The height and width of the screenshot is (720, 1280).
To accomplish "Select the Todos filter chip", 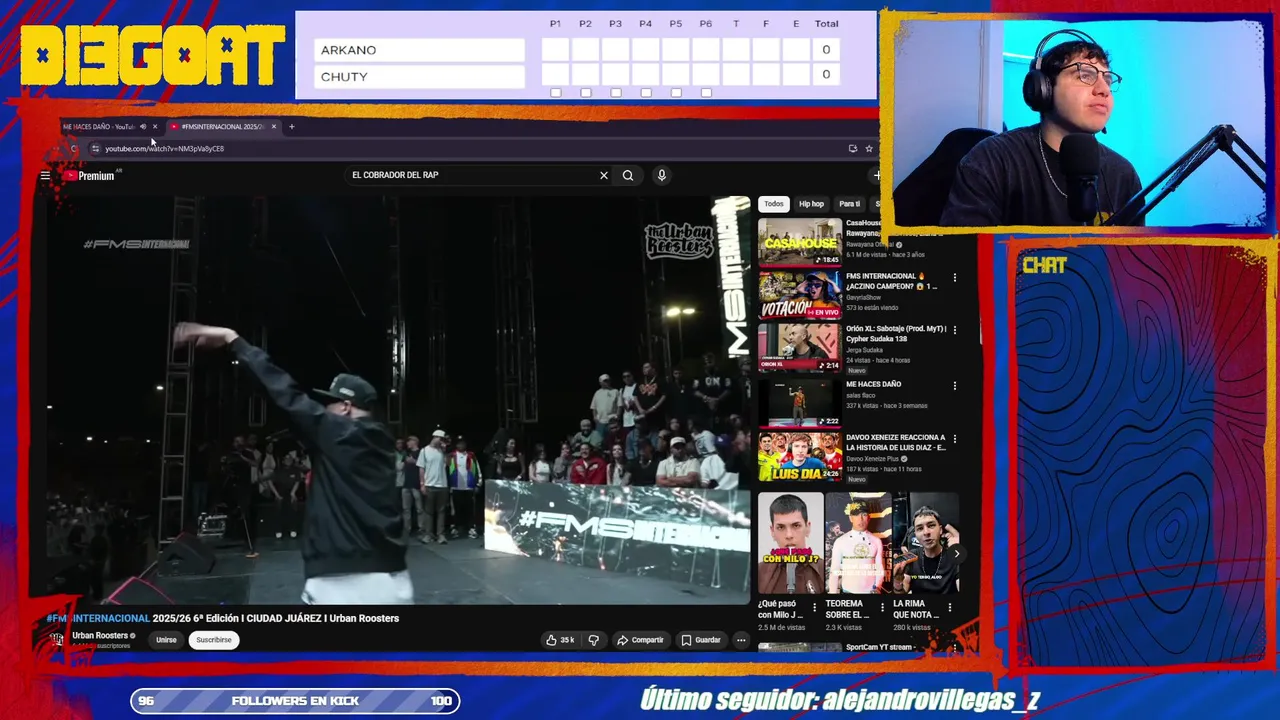I will click(x=774, y=204).
